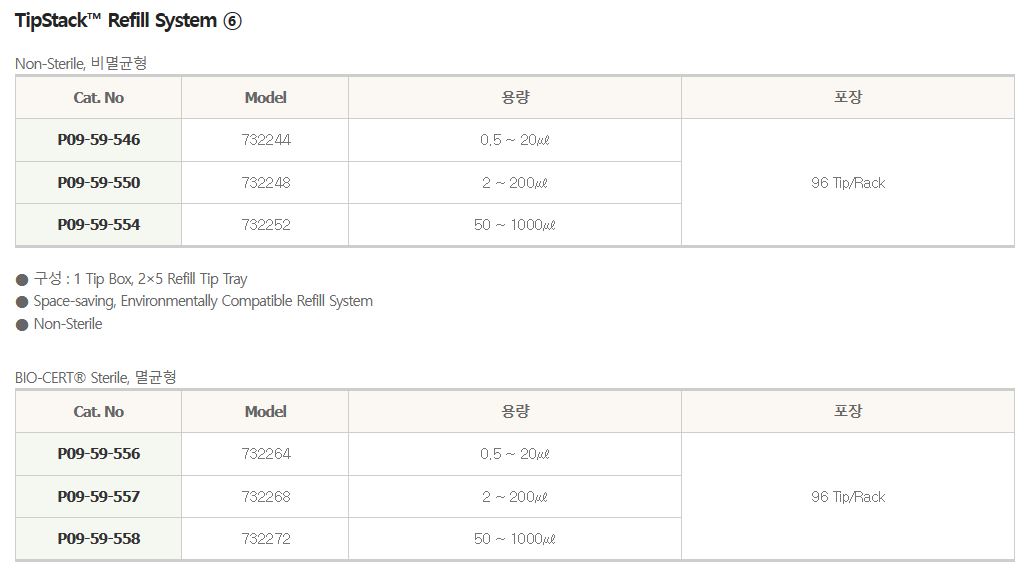Click catalog number P09-59-550
Image resolution: width=1024 pixels, height=575 pixels.
pos(99,183)
